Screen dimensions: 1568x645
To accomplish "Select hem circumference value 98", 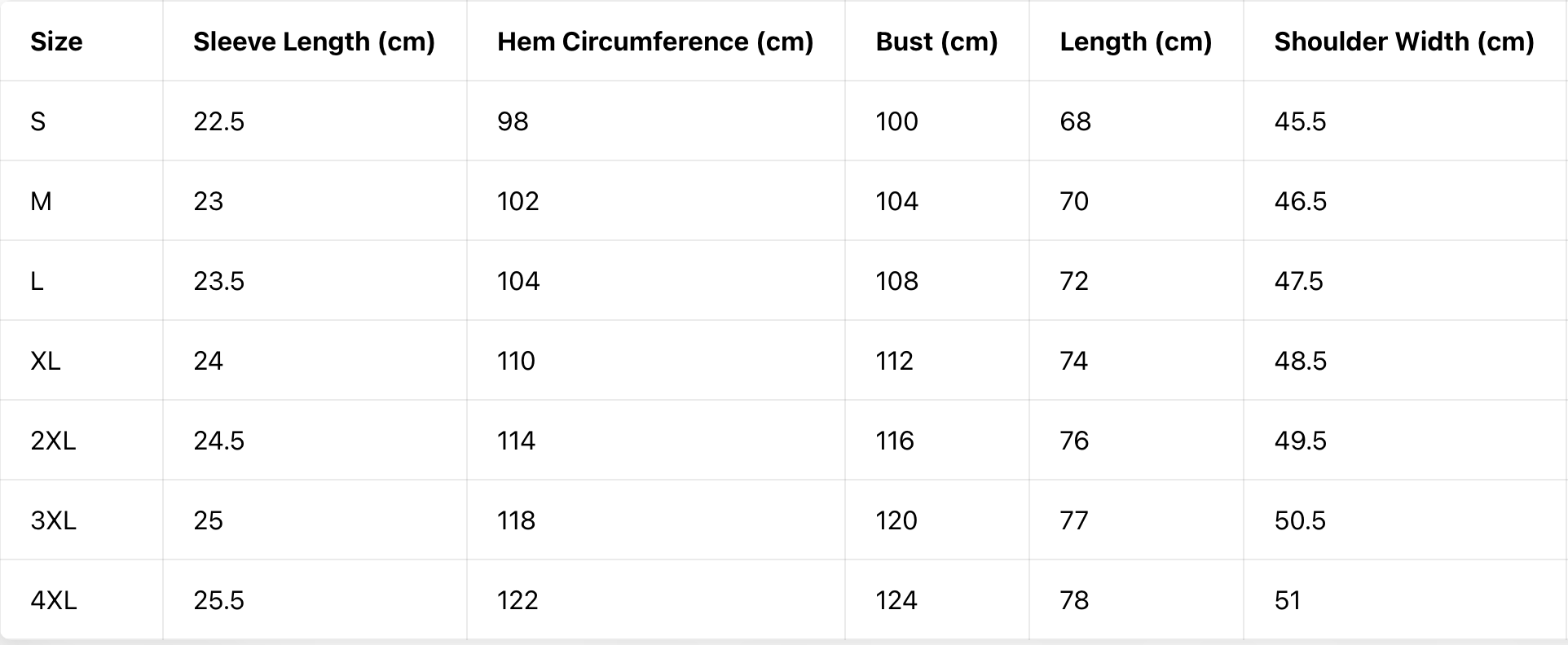I will pyautogui.click(x=513, y=121).
